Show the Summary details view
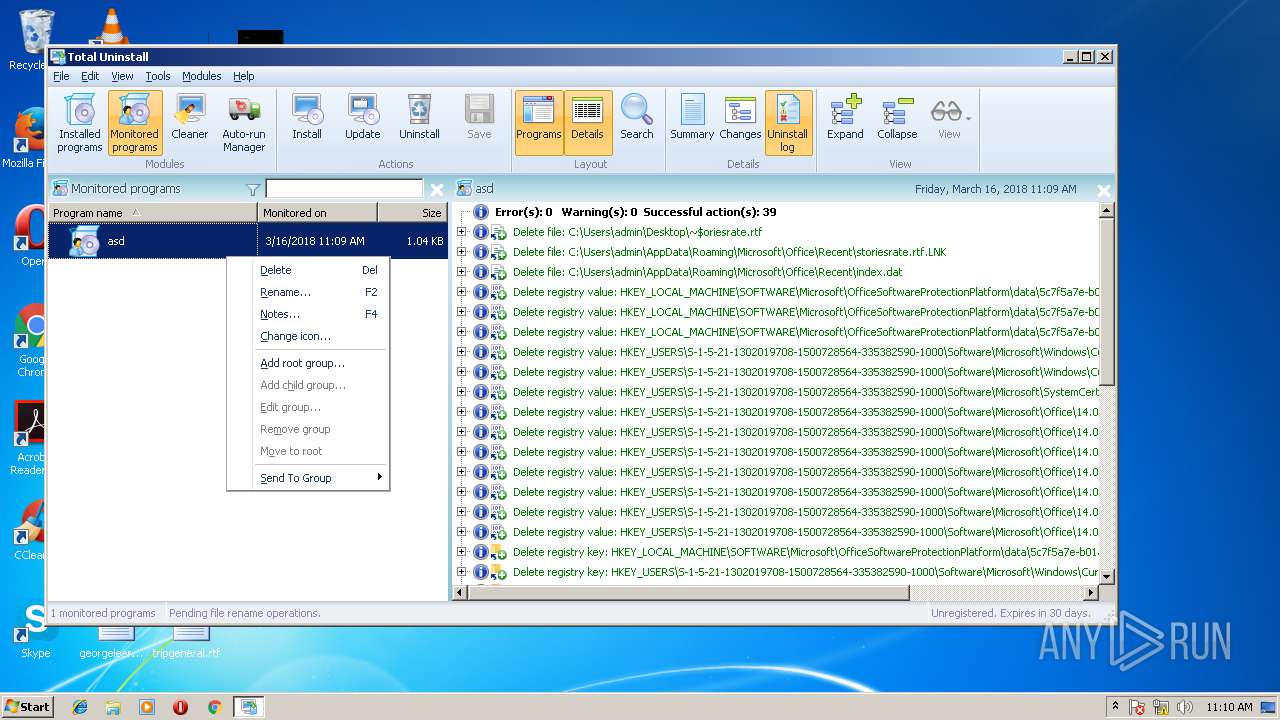 click(692, 117)
